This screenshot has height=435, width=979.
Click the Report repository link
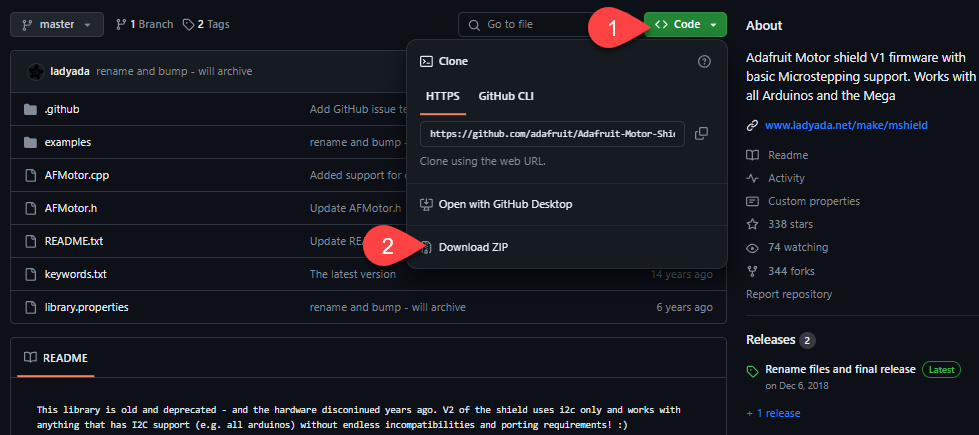789,294
